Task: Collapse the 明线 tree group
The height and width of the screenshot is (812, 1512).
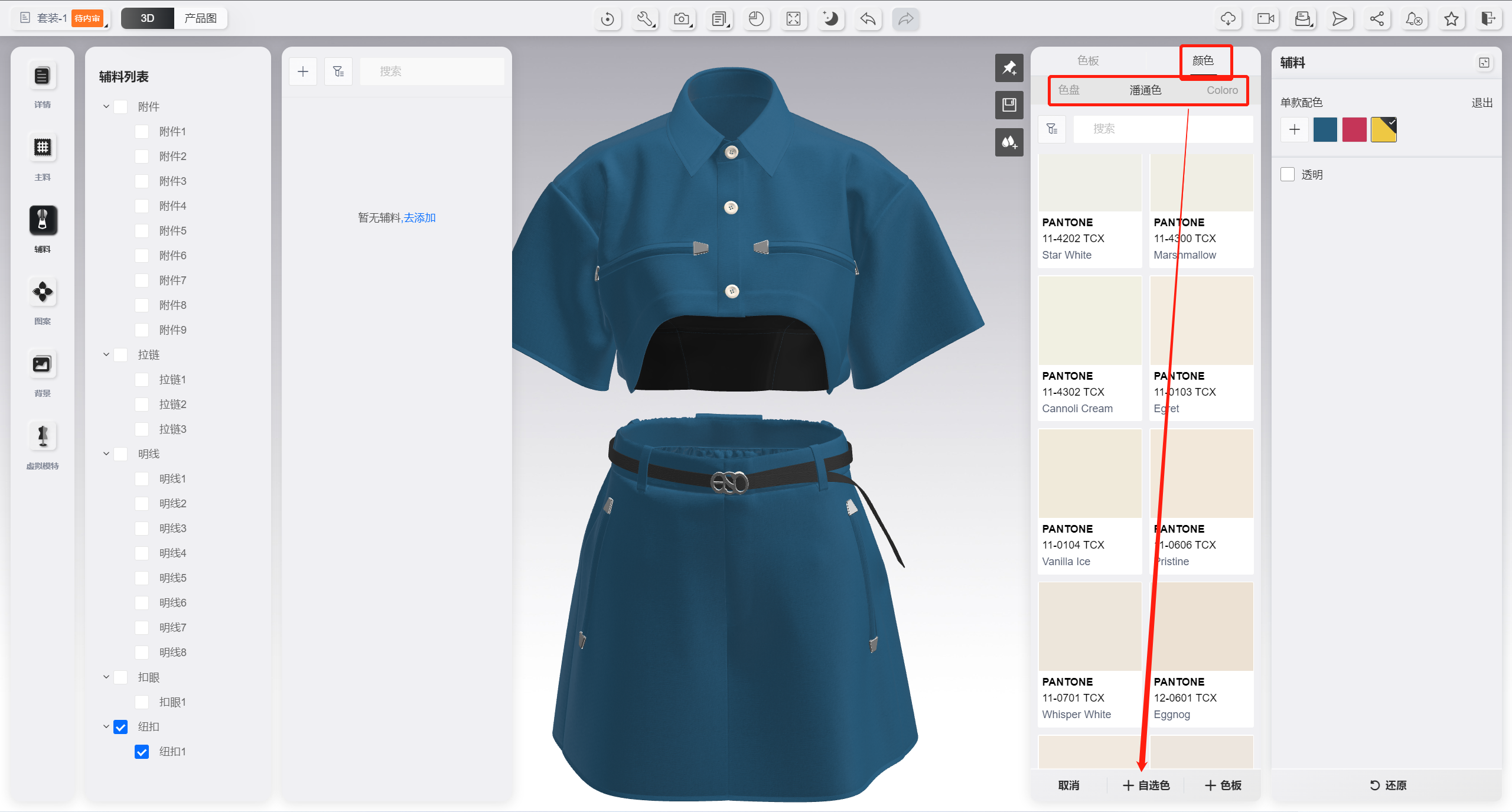Action: 106,454
